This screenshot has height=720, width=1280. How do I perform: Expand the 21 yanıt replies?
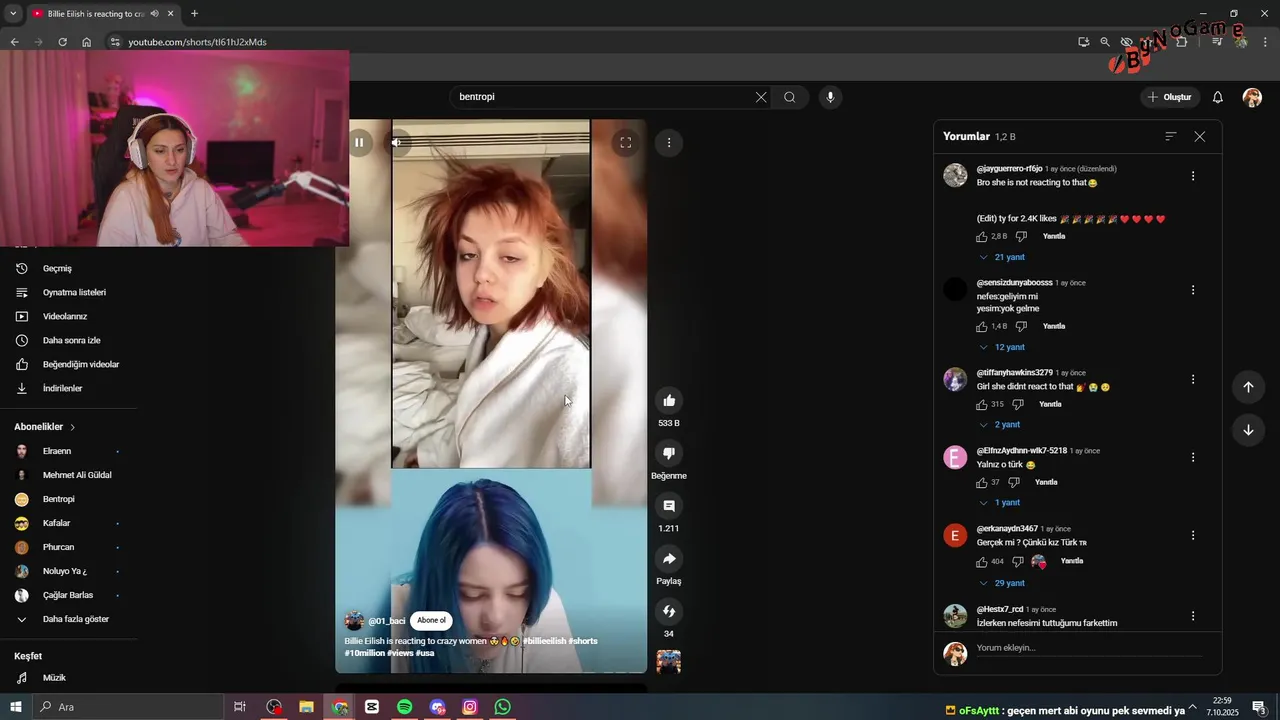coord(1002,257)
